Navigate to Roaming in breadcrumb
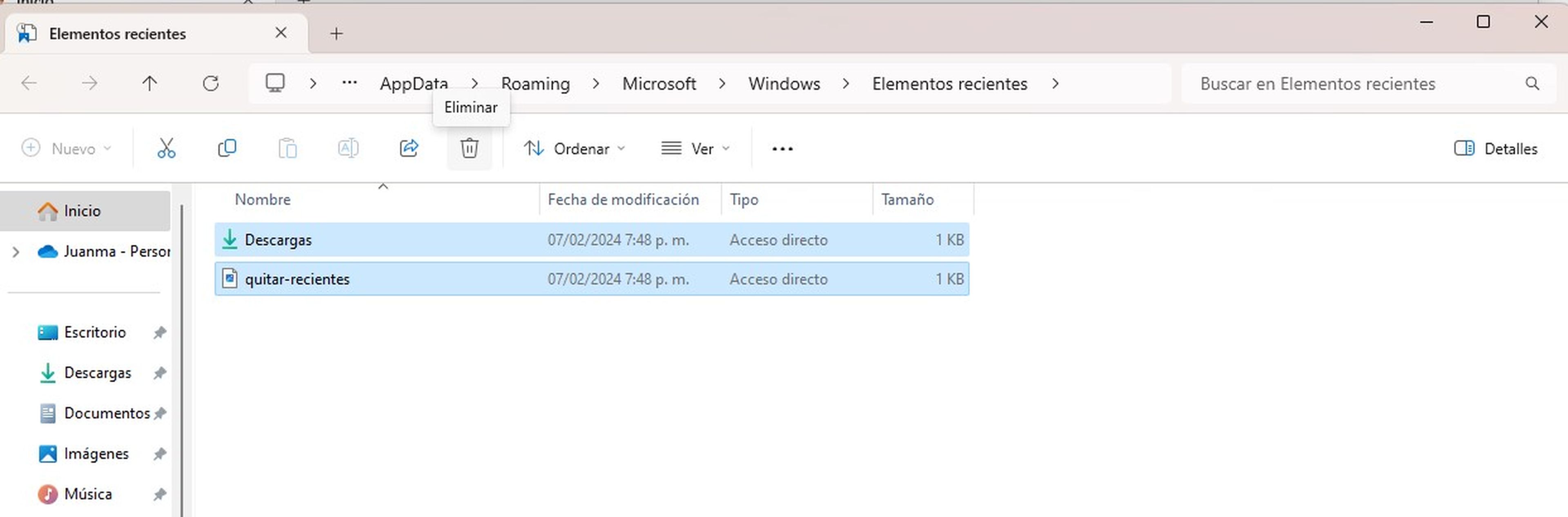This screenshot has height=517, width=1568. pyautogui.click(x=536, y=83)
